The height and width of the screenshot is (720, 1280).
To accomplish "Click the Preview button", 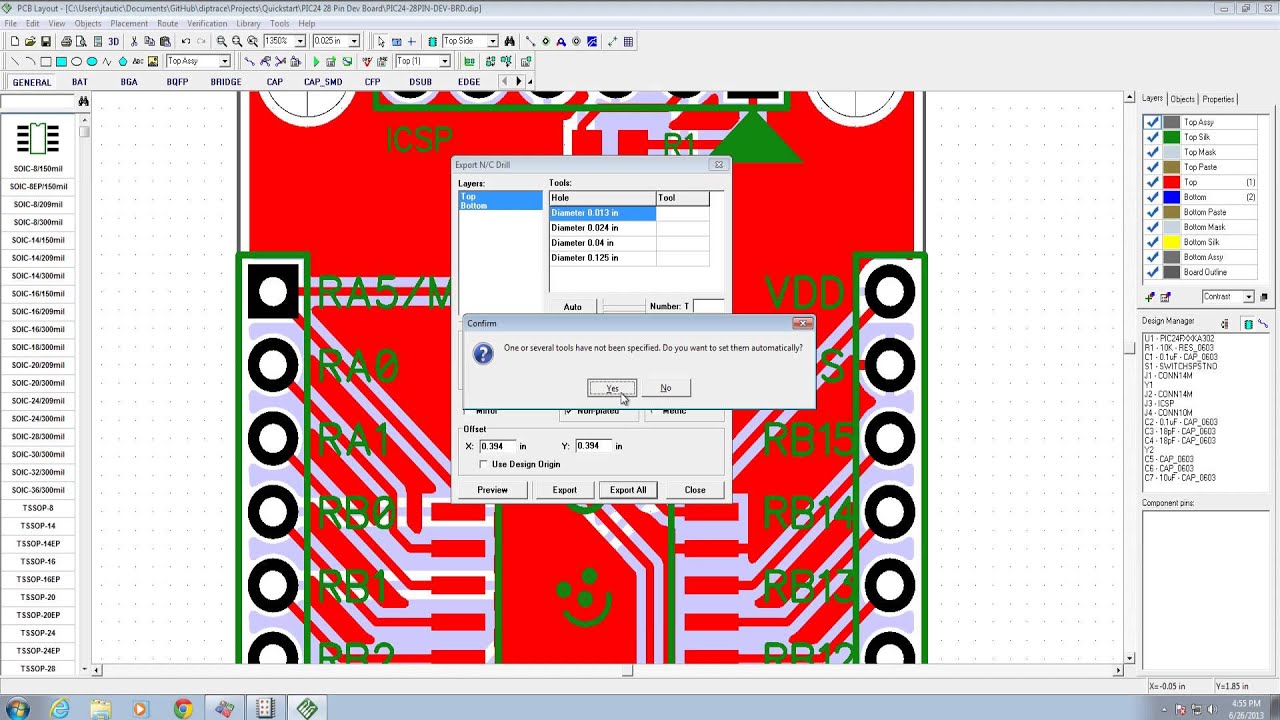I will (492, 490).
